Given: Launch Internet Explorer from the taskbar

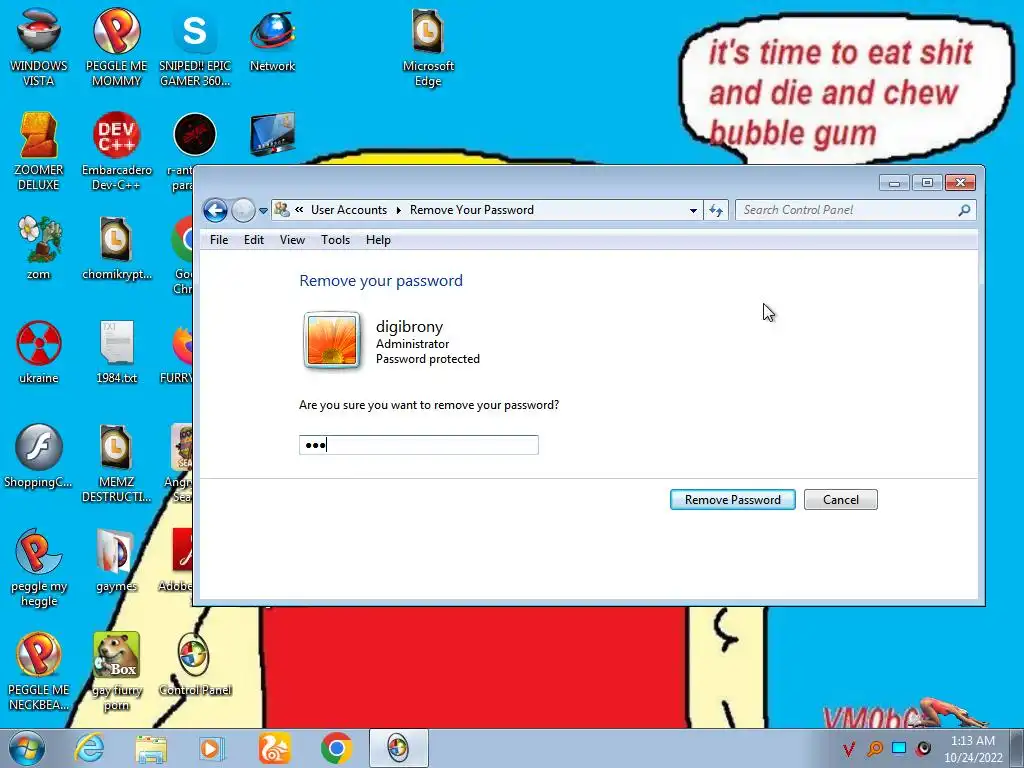Looking at the screenshot, I should click(x=89, y=748).
